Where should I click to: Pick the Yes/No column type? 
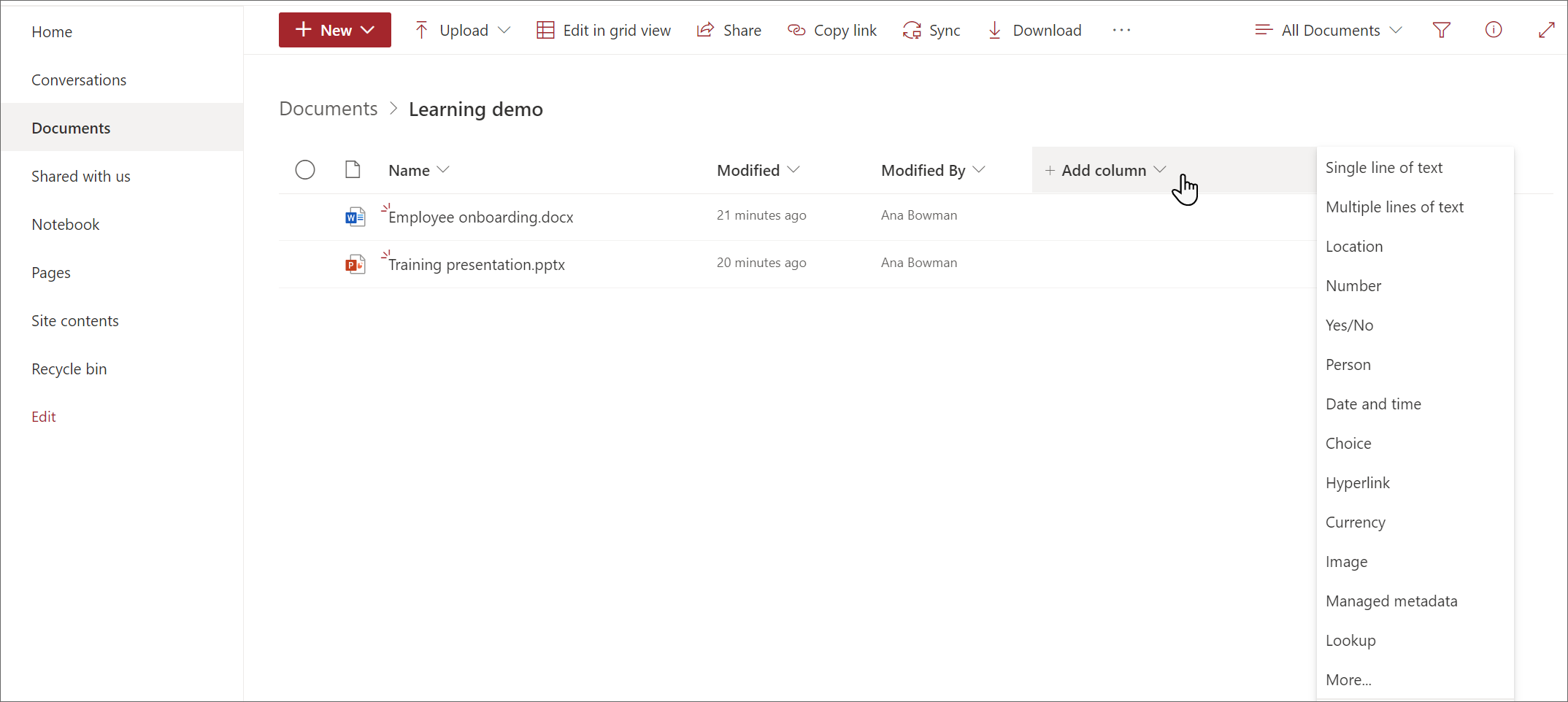[1349, 325]
